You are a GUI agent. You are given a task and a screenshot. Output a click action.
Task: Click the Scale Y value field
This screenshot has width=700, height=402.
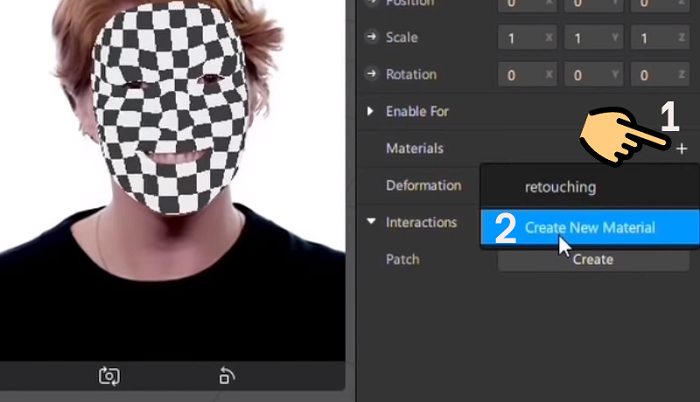(586, 40)
